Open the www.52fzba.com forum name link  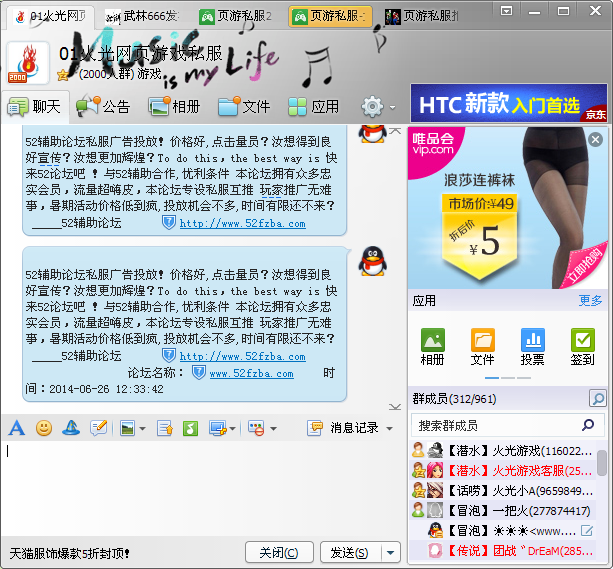pyautogui.click(x=251, y=373)
